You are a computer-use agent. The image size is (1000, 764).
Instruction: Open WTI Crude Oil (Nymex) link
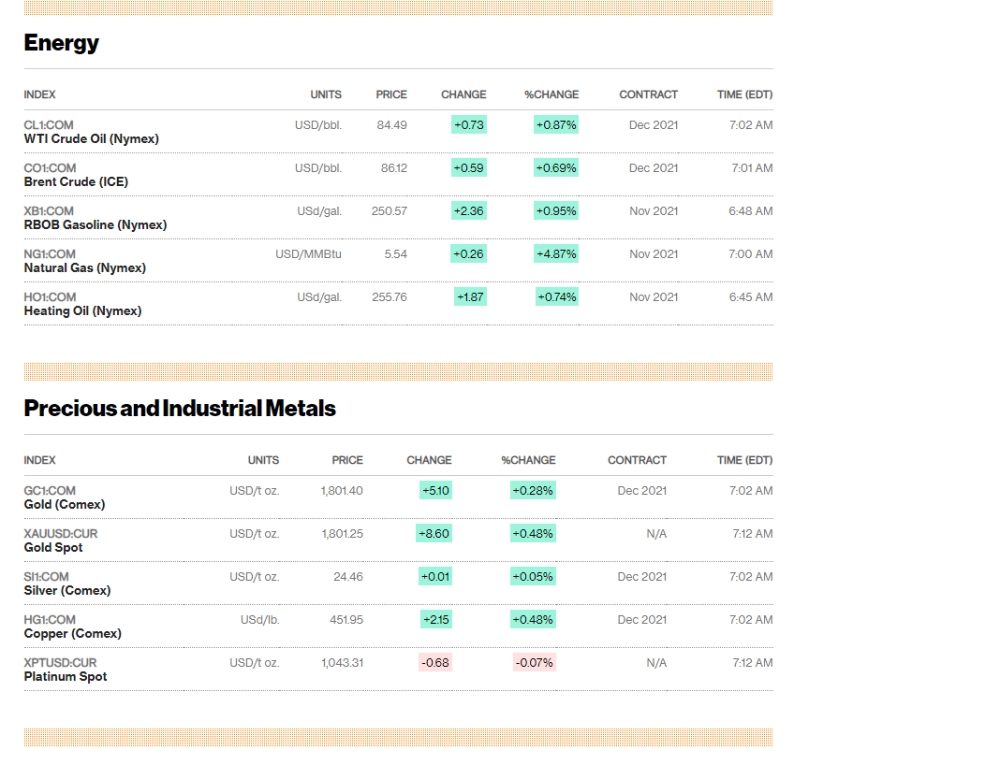(x=91, y=139)
